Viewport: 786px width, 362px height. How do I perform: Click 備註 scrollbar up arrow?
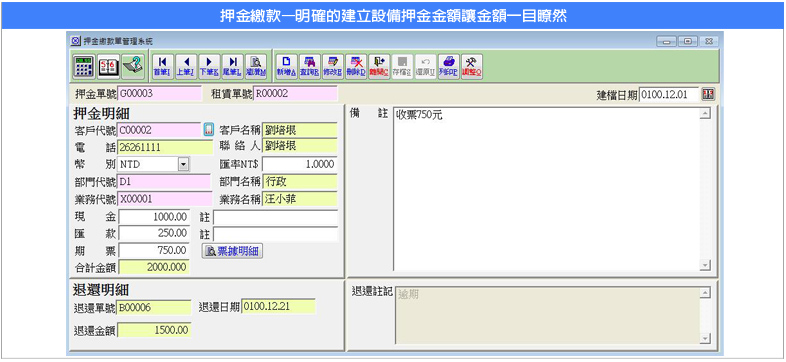(706, 114)
